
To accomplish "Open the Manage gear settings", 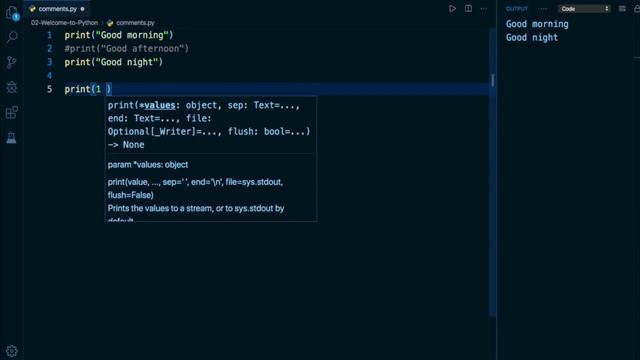I will (12, 351).
